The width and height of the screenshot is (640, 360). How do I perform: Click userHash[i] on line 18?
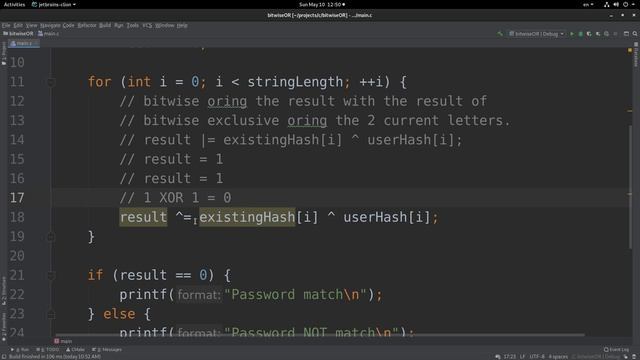(387, 217)
